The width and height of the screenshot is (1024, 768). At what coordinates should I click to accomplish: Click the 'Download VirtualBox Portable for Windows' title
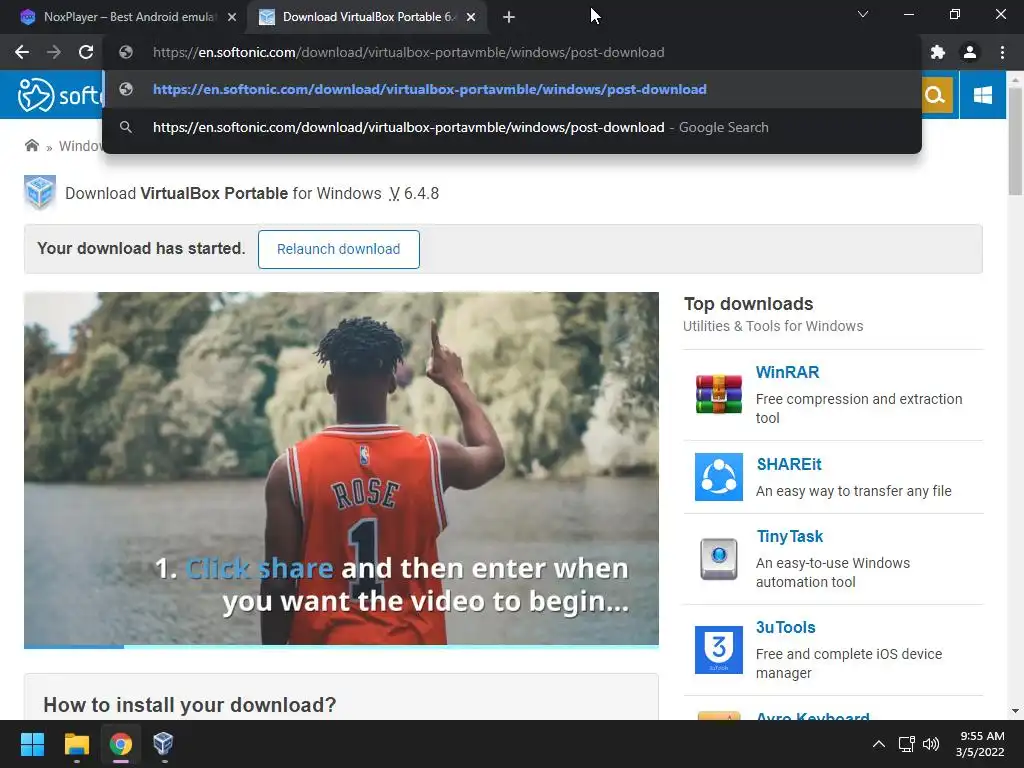(223, 193)
